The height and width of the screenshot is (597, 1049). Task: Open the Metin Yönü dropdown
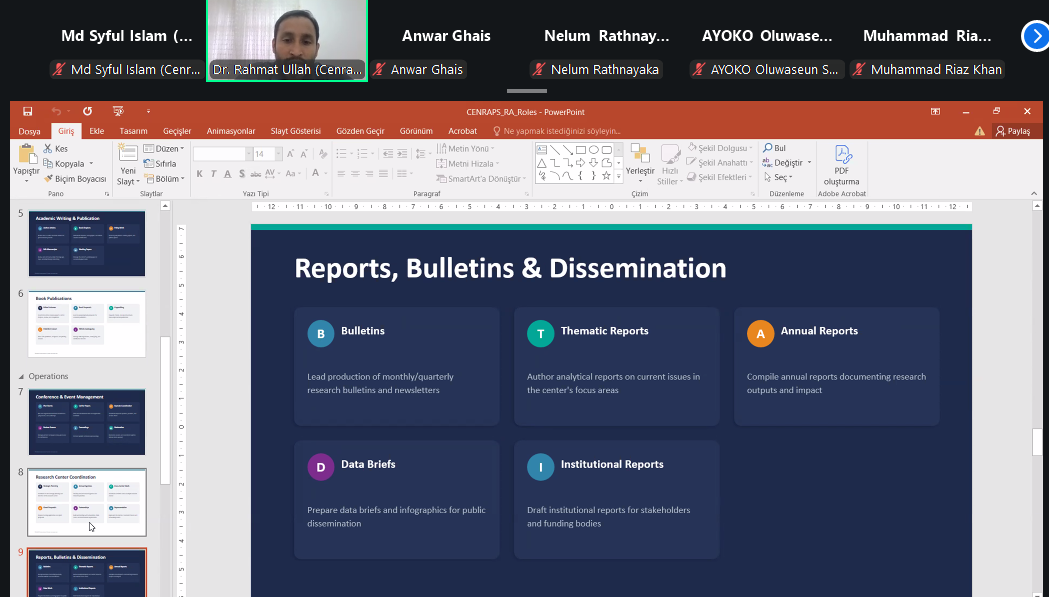466,149
